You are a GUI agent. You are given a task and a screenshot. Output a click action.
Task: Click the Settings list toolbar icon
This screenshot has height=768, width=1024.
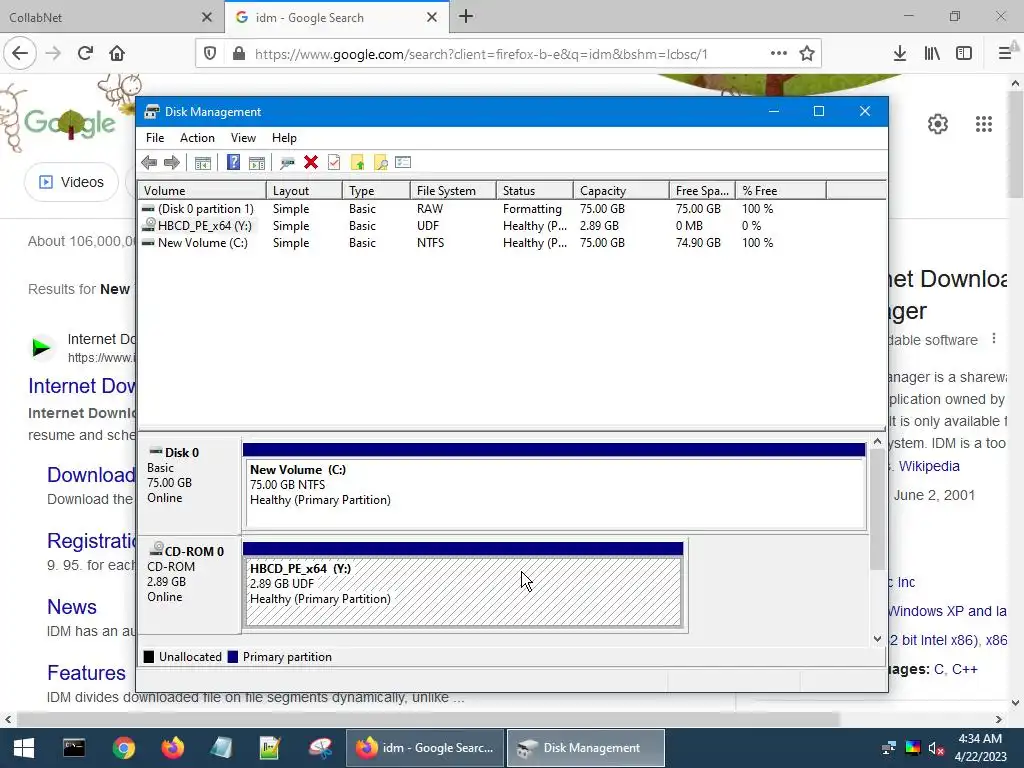point(403,162)
